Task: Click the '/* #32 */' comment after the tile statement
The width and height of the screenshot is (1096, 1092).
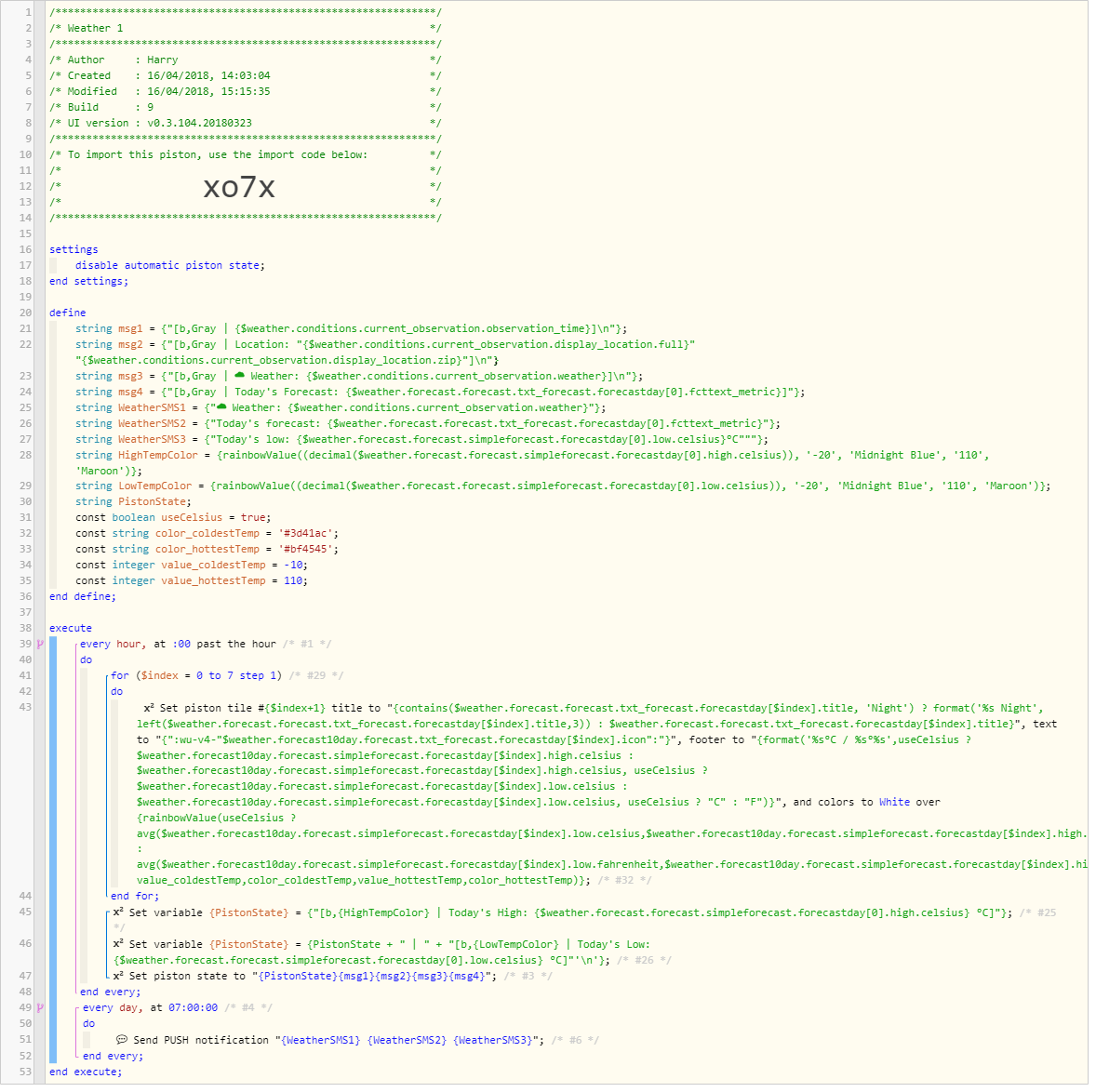Action: pyautogui.click(x=624, y=883)
